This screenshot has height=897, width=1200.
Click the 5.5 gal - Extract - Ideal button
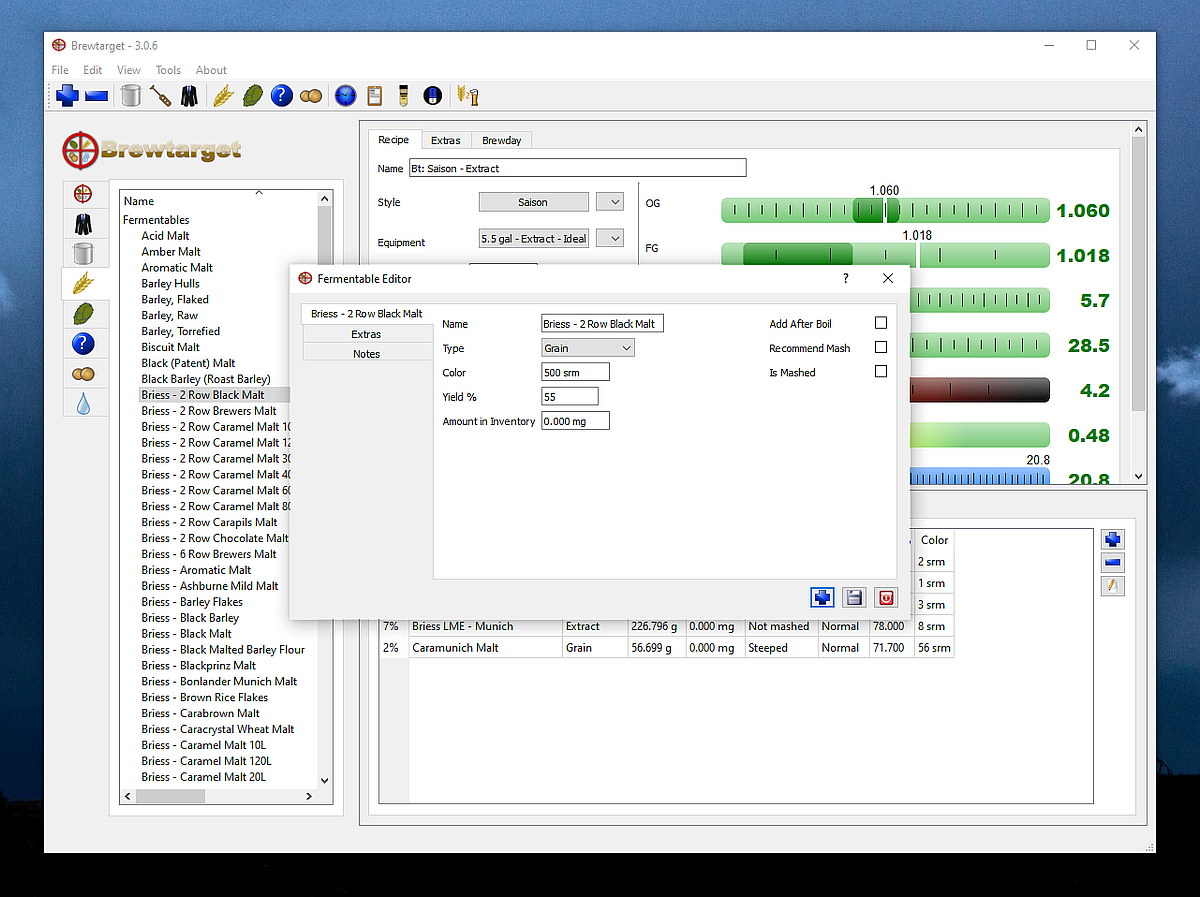[533, 238]
